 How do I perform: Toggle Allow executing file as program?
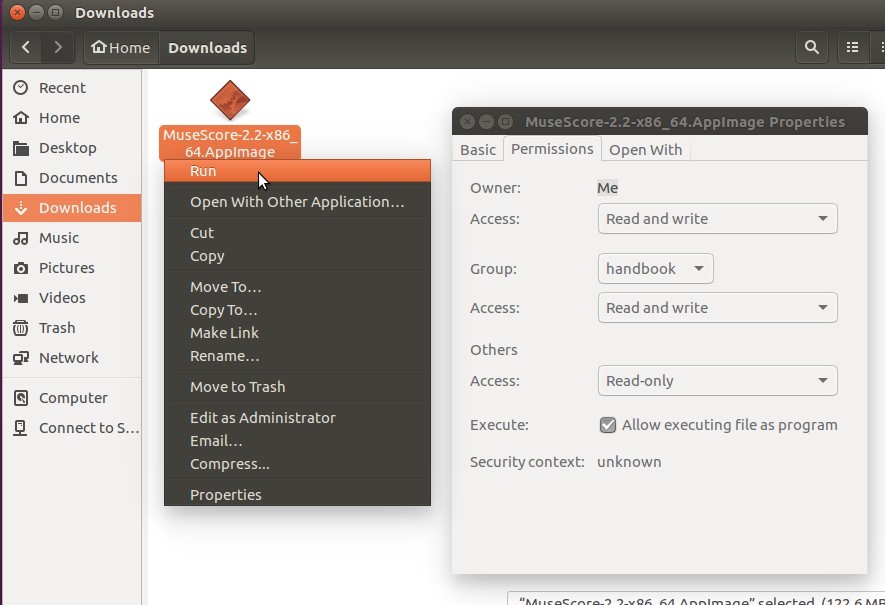coord(608,424)
